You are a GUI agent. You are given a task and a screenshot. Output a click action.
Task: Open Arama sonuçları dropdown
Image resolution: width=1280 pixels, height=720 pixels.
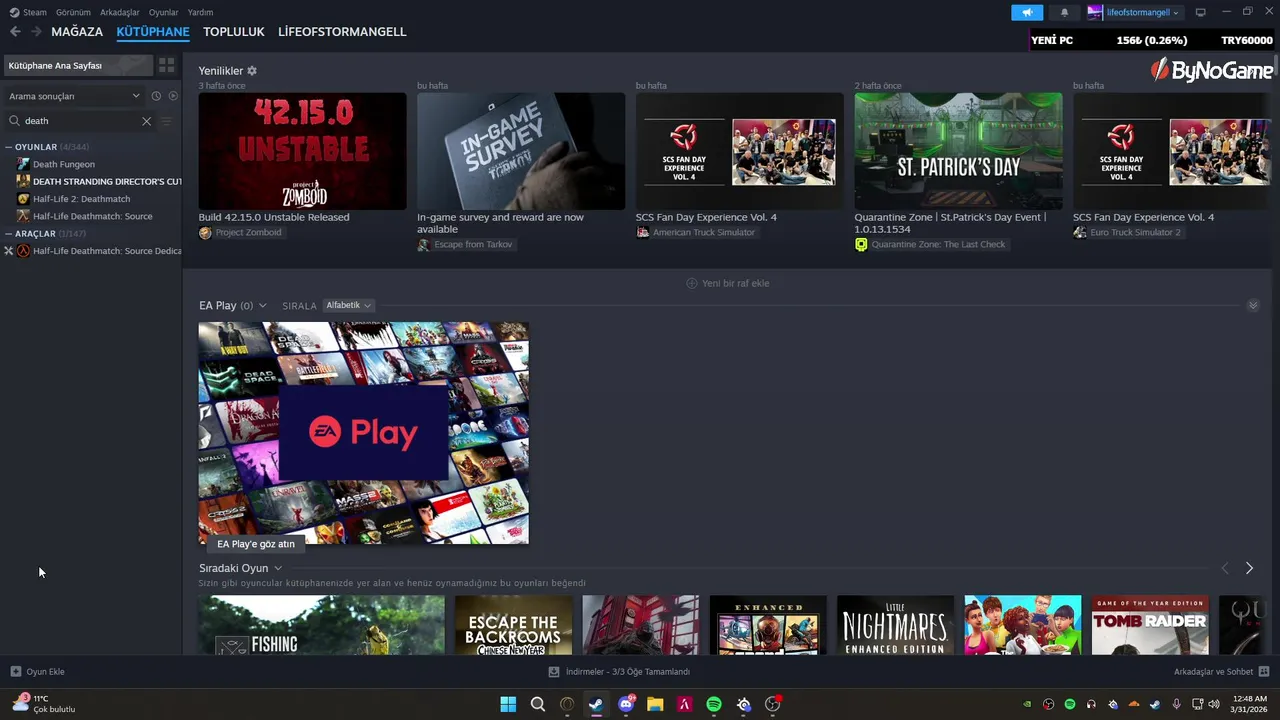(75, 96)
